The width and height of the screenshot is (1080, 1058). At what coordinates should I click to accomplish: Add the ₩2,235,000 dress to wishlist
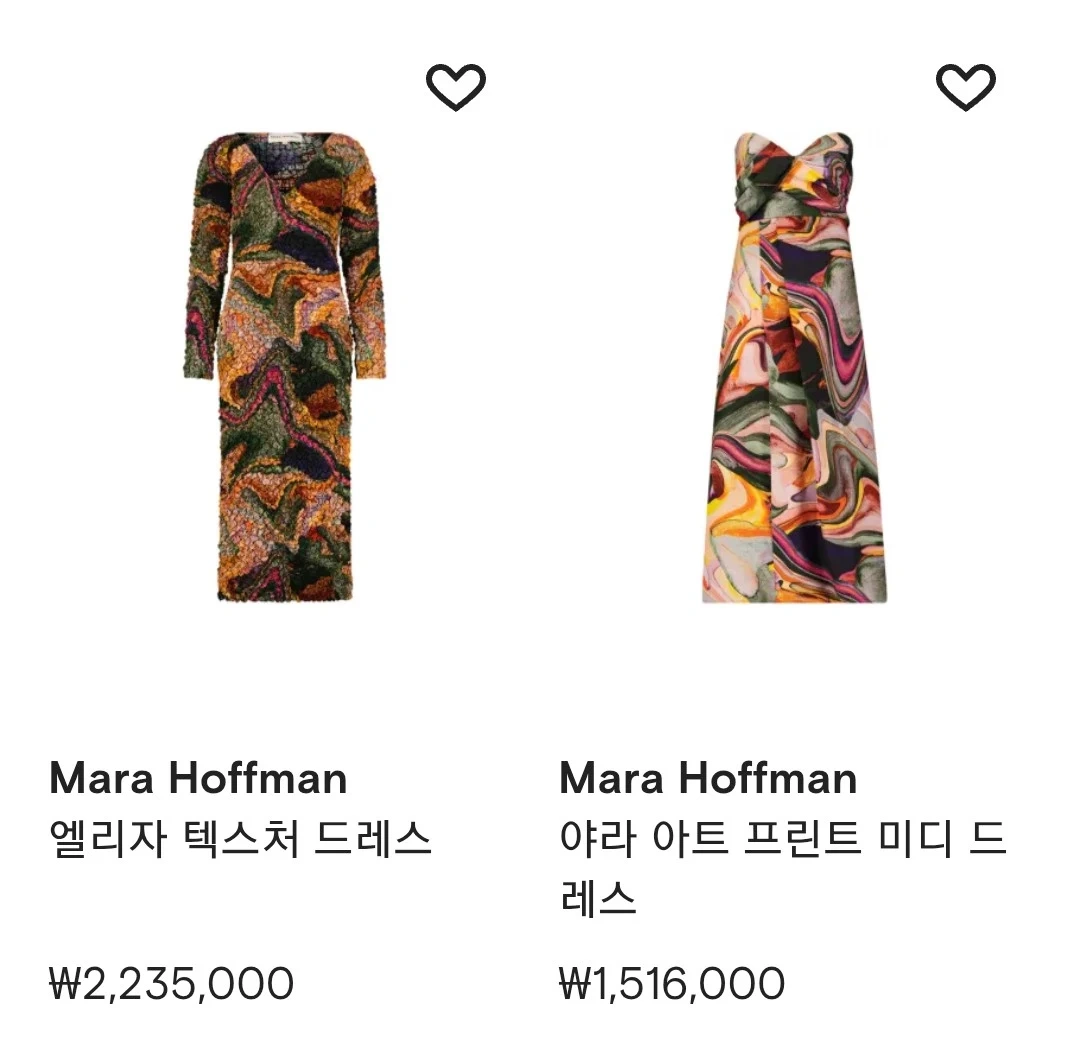point(456,87)
